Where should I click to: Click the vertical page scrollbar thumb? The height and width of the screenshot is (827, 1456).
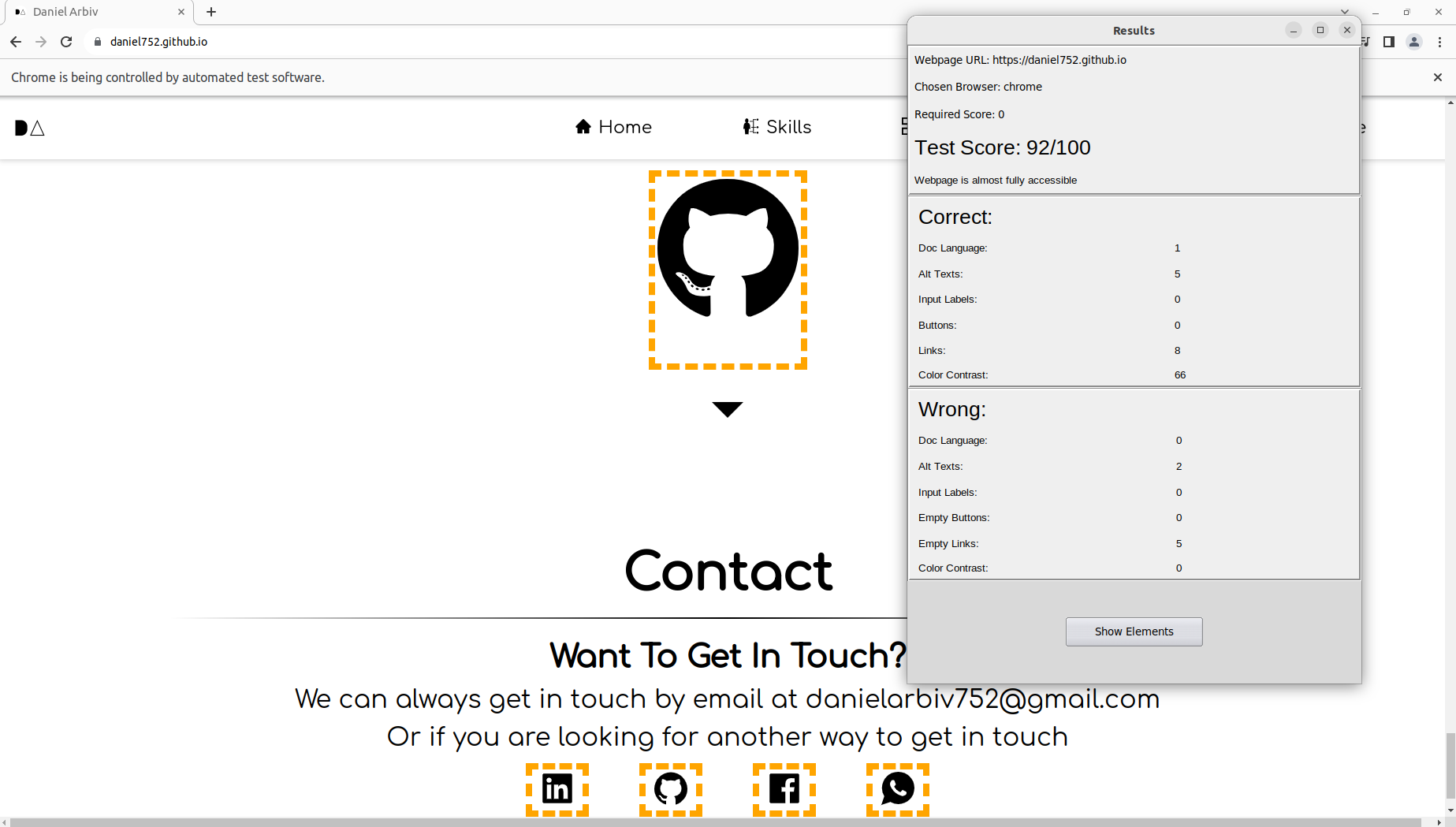pyautogui.click(x=1450, y=766)
